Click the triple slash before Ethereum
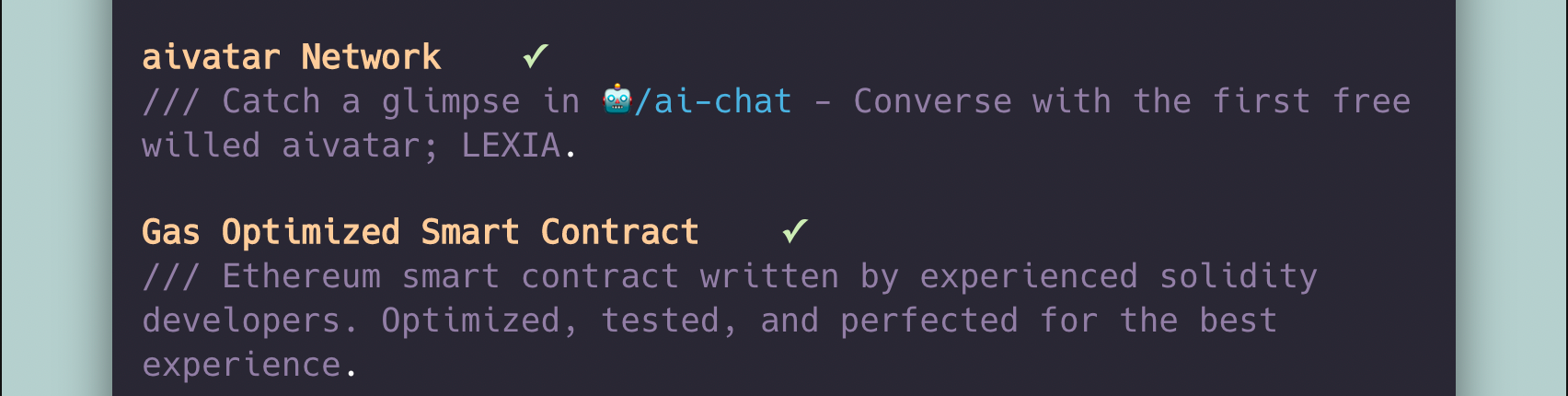Image resolution: width=1568 pixels, height=396 pixels. (171, 275)
